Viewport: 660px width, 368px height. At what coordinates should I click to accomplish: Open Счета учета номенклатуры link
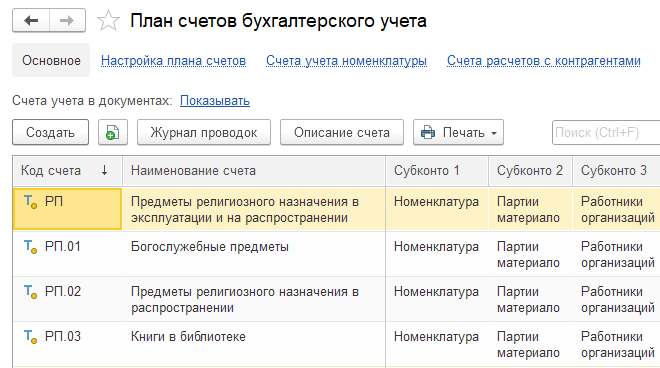[346, 61]
